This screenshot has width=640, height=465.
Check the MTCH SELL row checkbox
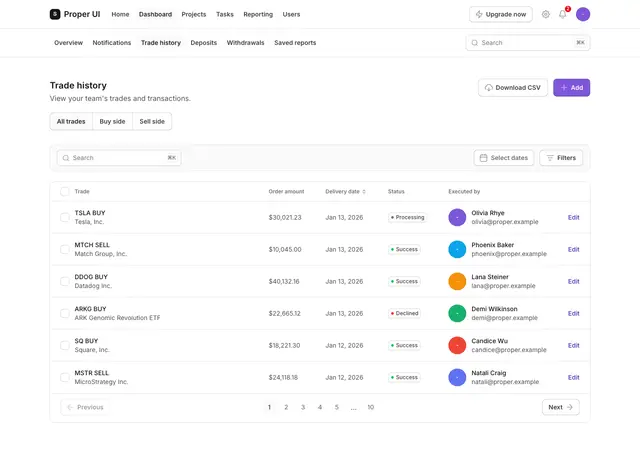[x=64, y=249]
